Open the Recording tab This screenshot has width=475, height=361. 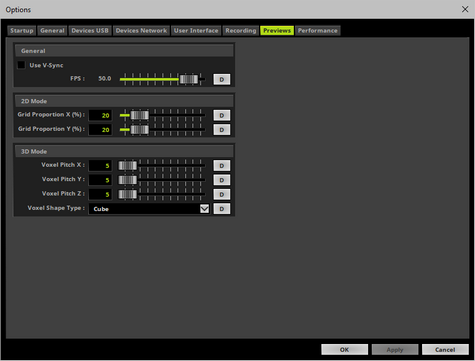(x=241, y=30)
